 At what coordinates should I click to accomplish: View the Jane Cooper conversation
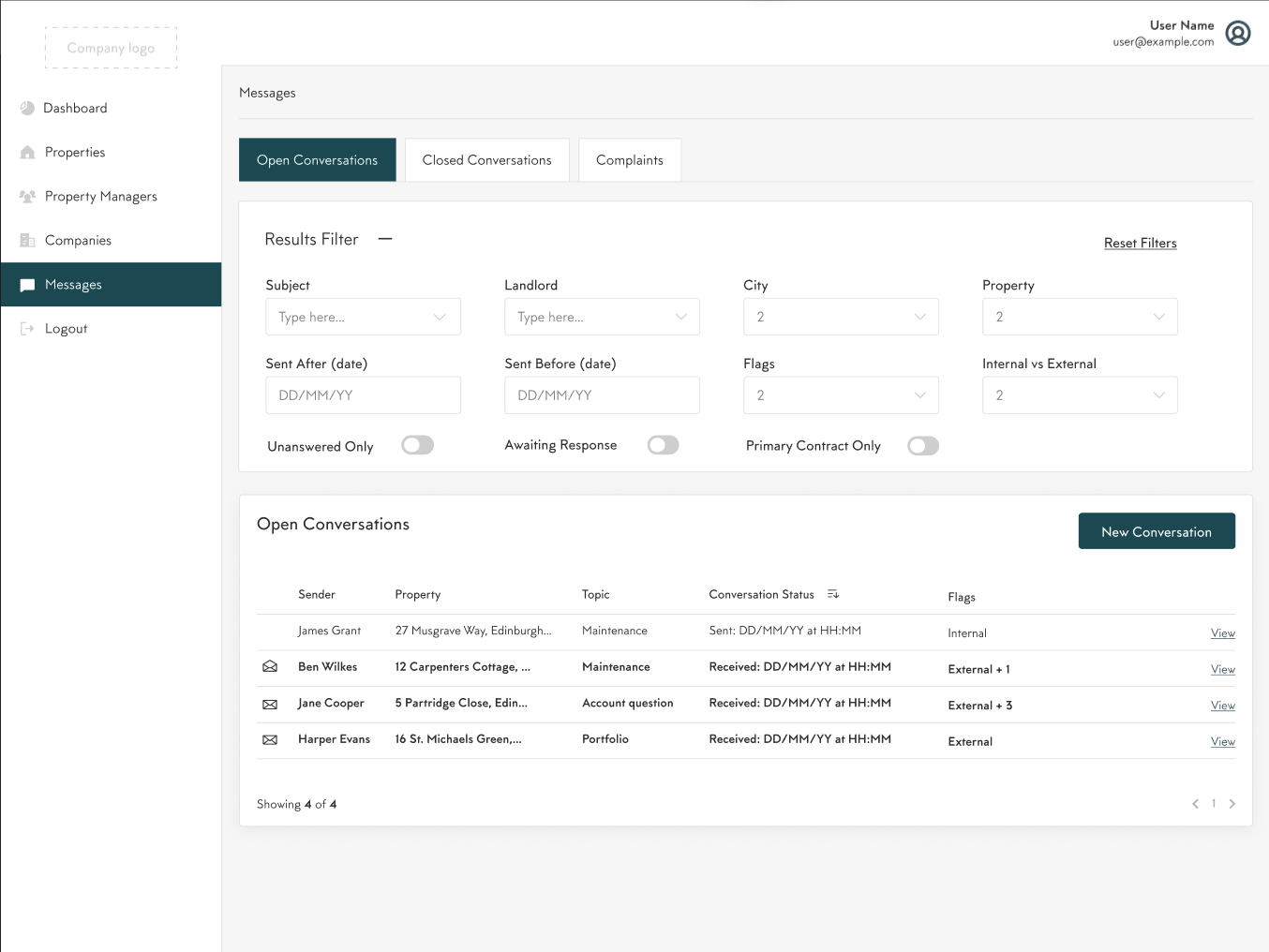coord(1222,706)
